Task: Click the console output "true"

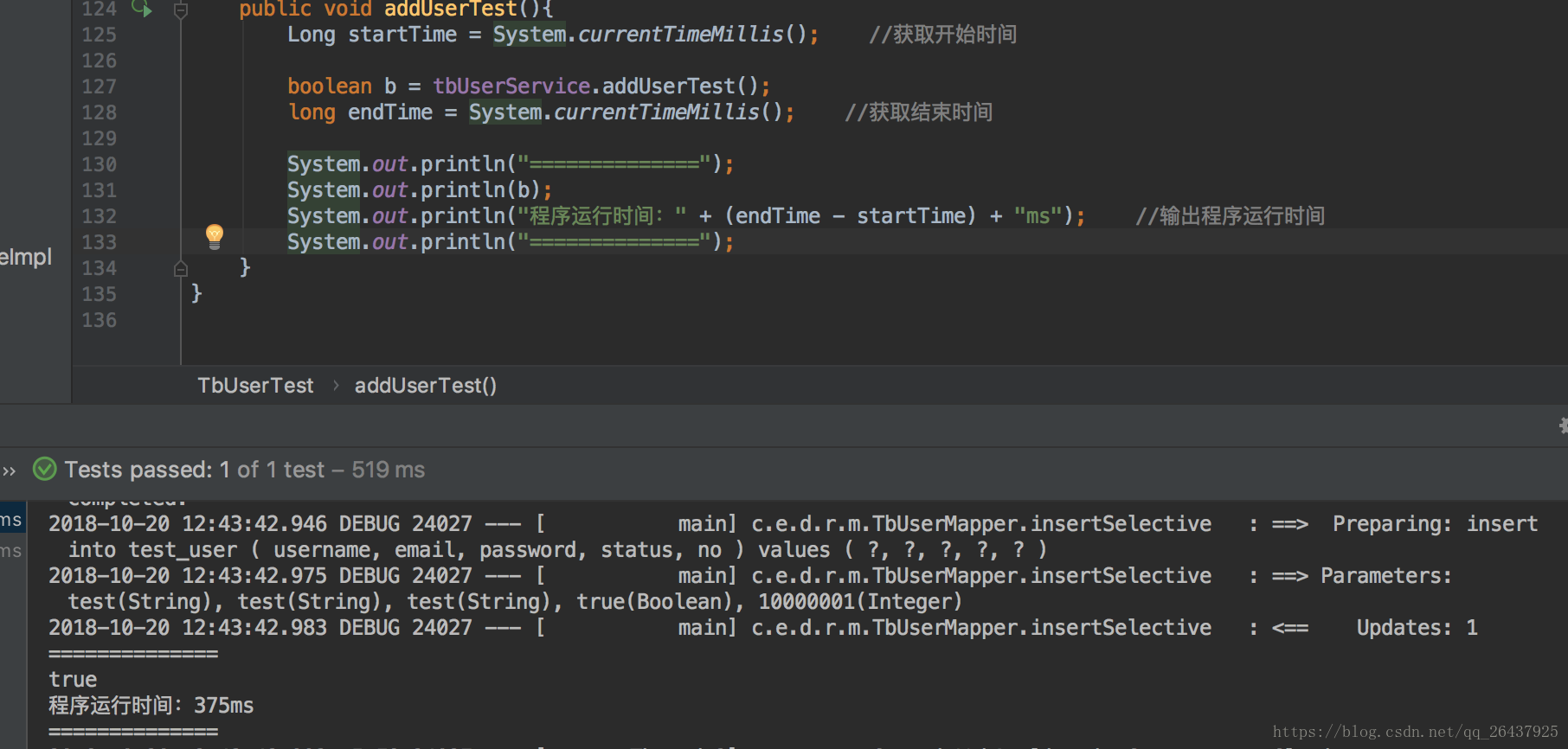Action: pyautogui.click(x=73, y=680)
